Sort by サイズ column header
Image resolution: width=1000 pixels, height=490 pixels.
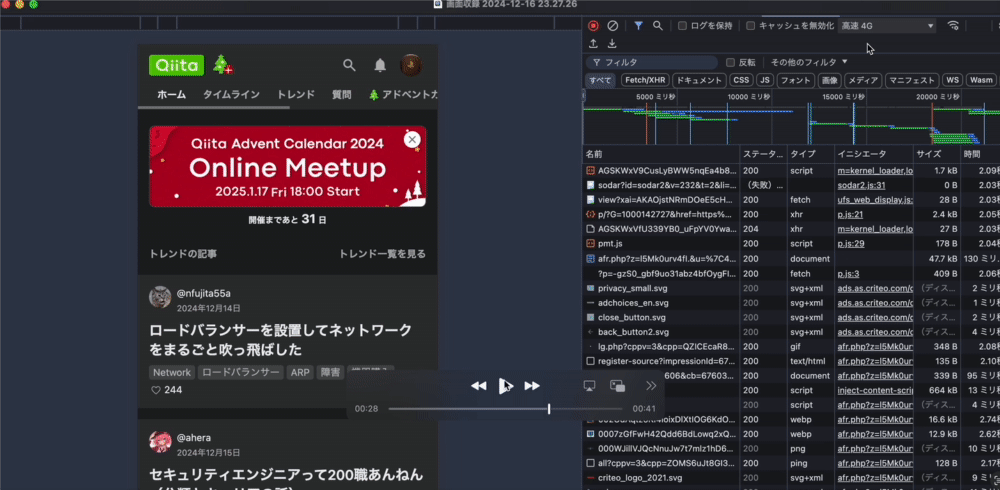tap(937, 154)
